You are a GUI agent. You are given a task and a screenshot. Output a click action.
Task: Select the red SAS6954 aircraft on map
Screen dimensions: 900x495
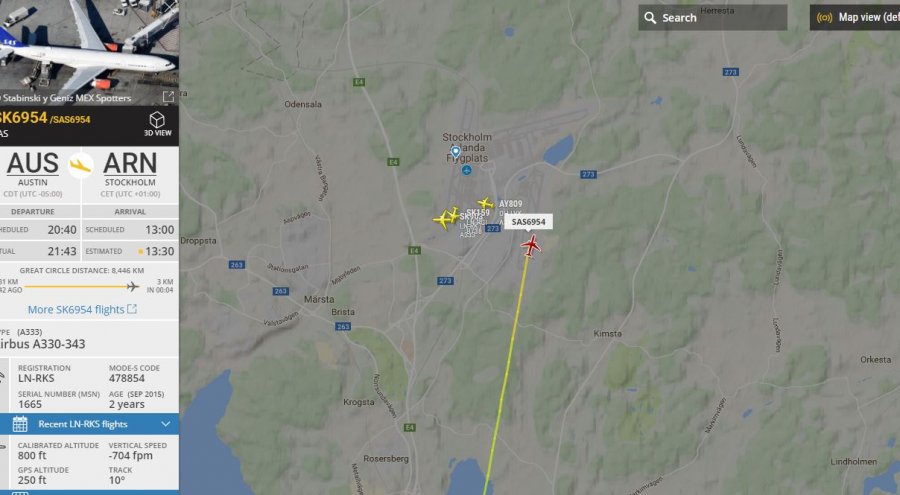click(x=531, y=246)
